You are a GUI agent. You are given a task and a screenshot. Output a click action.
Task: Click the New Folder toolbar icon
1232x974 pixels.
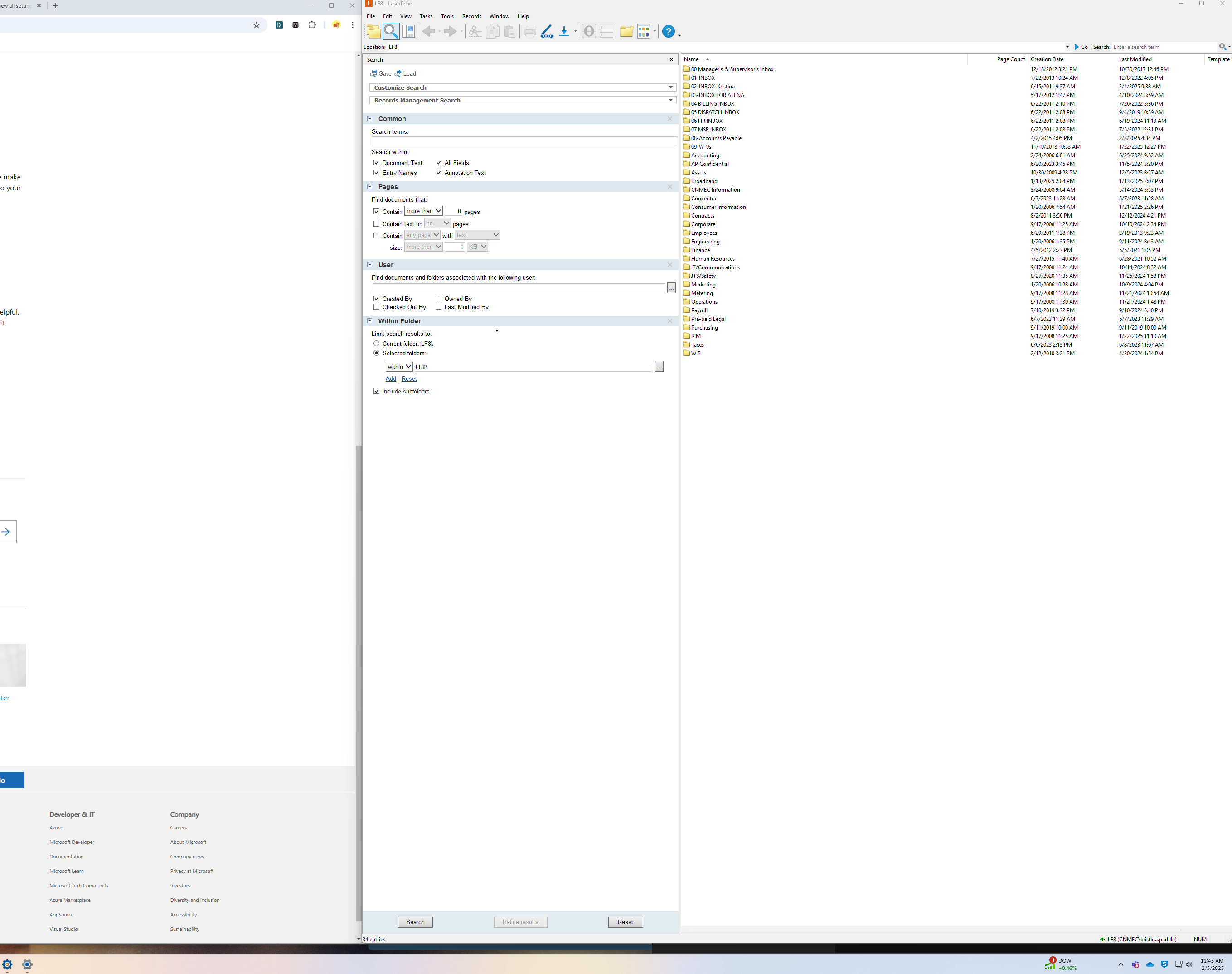626,31
